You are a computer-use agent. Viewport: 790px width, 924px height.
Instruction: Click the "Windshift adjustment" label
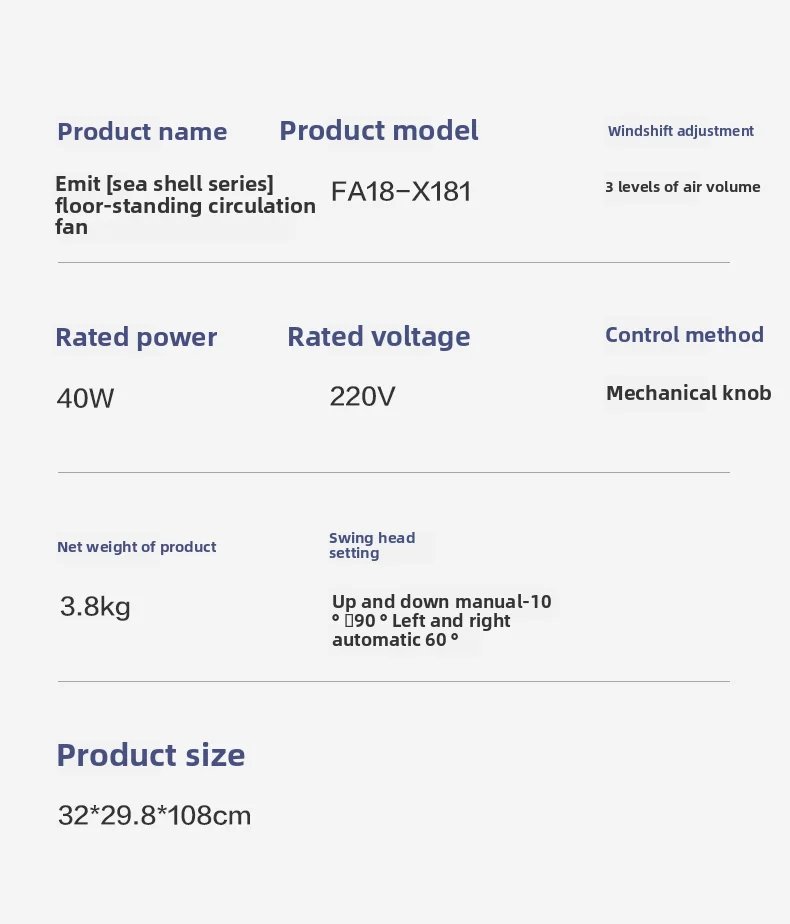point(680,131)
